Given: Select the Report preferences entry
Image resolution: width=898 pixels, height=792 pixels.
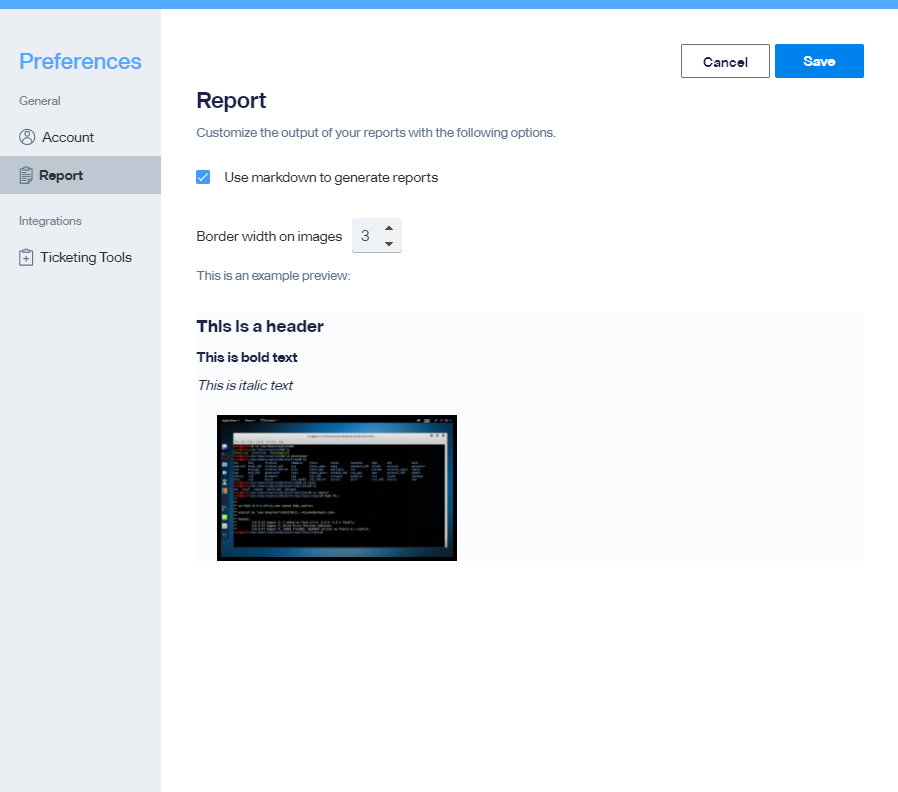Looking at the screenshot, I should point(80,175).
